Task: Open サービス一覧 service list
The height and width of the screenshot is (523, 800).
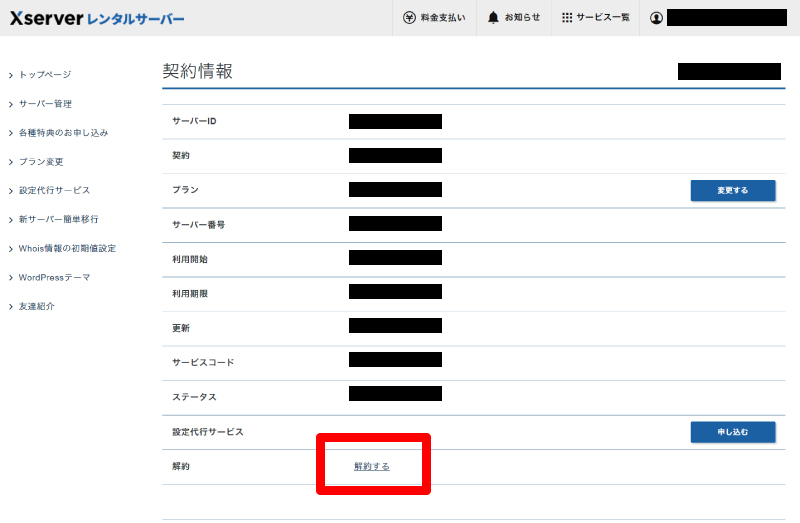Action: [x=603, y=18]
